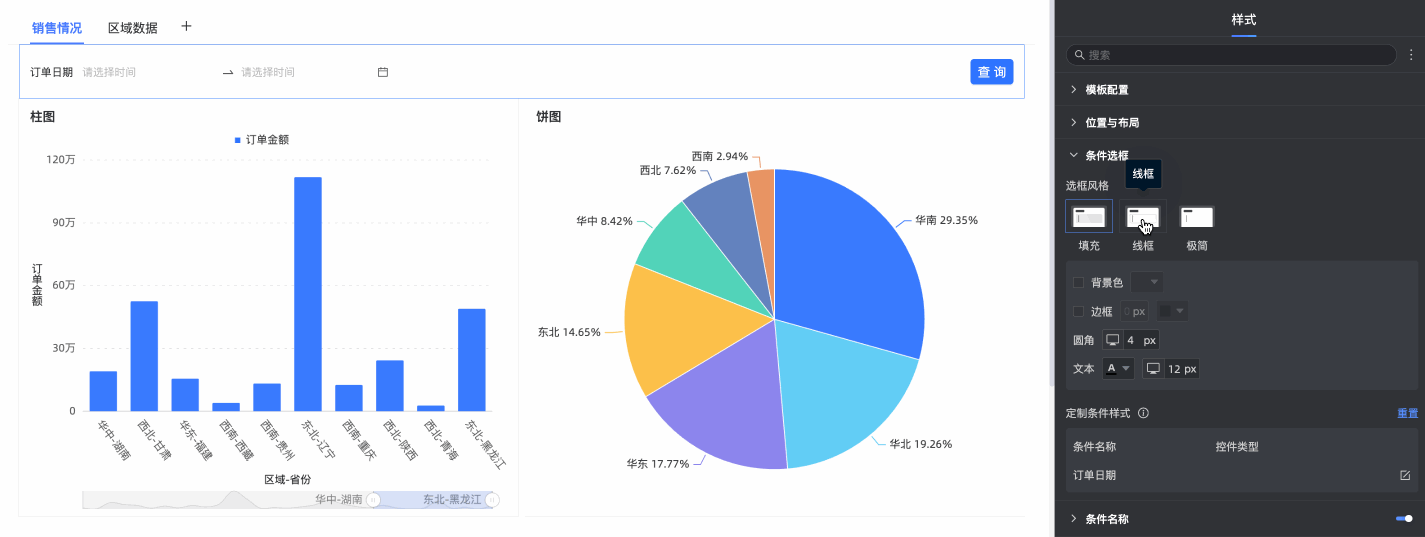Open the calendar icon for order date
The image size is (1425, 537).
(383, 72)
